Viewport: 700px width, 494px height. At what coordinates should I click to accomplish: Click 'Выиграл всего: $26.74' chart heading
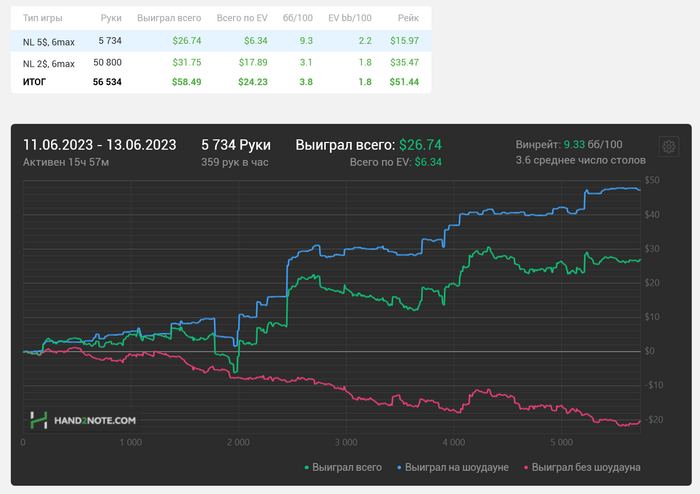368,145
